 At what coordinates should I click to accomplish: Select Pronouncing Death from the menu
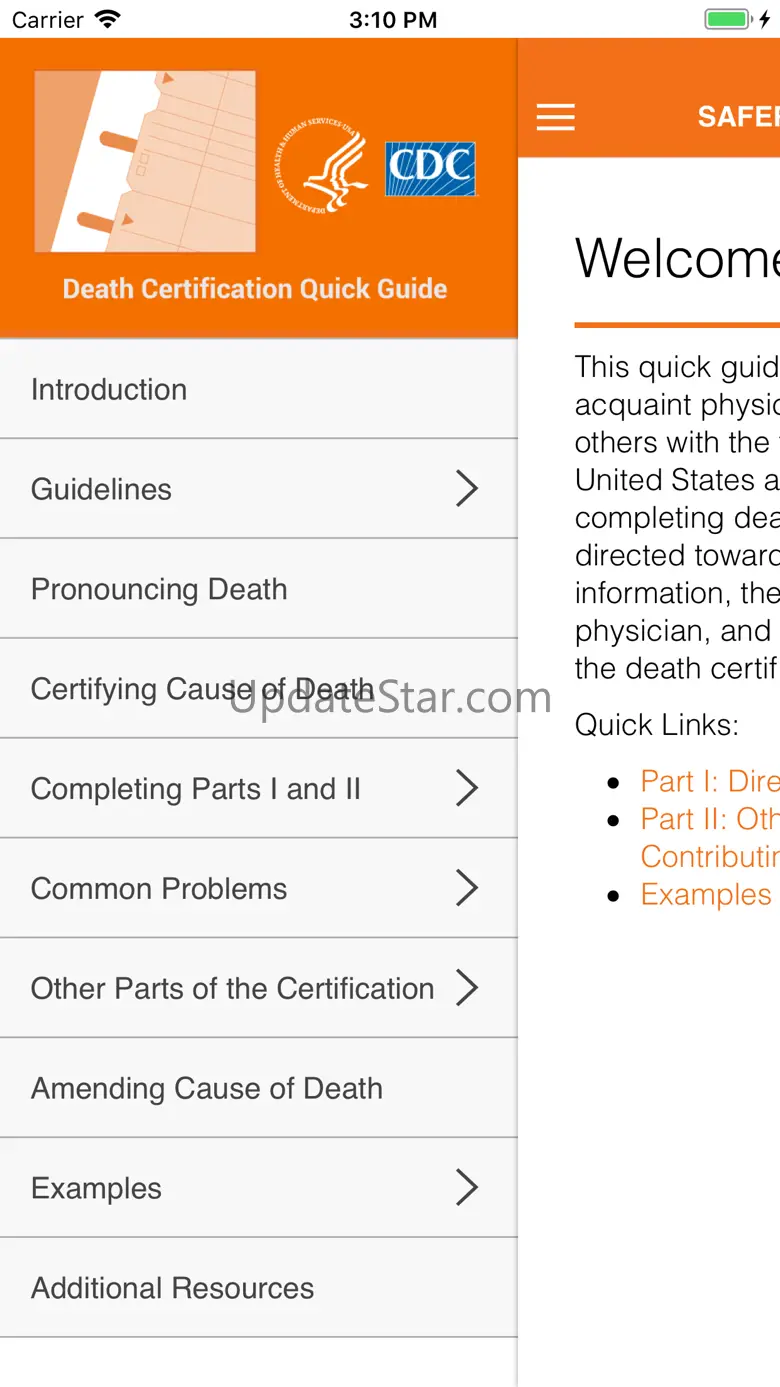click(x=159, y=589)
